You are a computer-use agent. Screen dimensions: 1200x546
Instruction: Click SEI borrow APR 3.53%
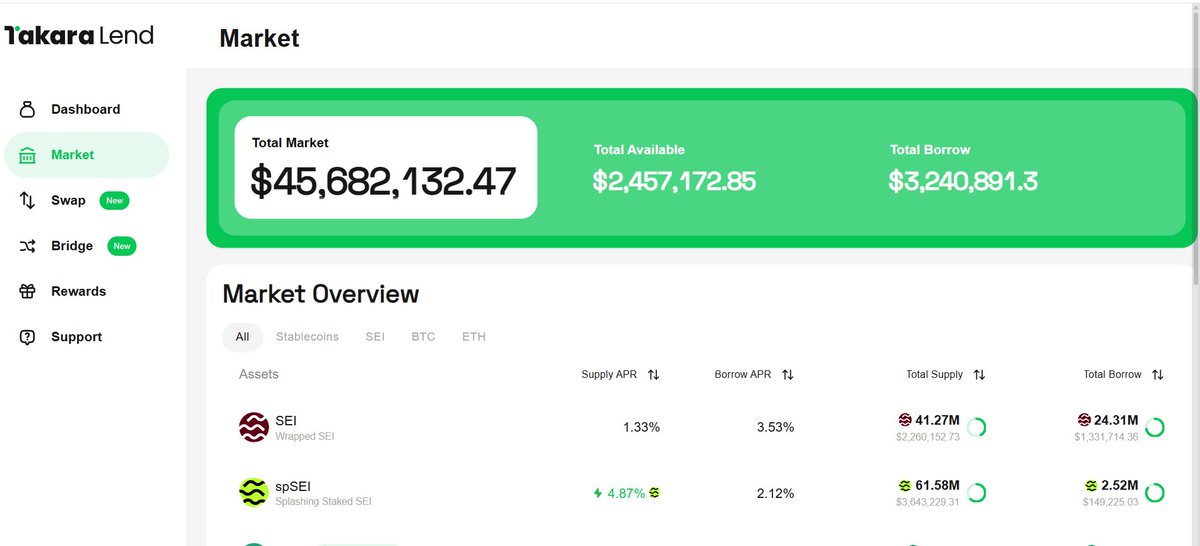[x=775, y=427]
